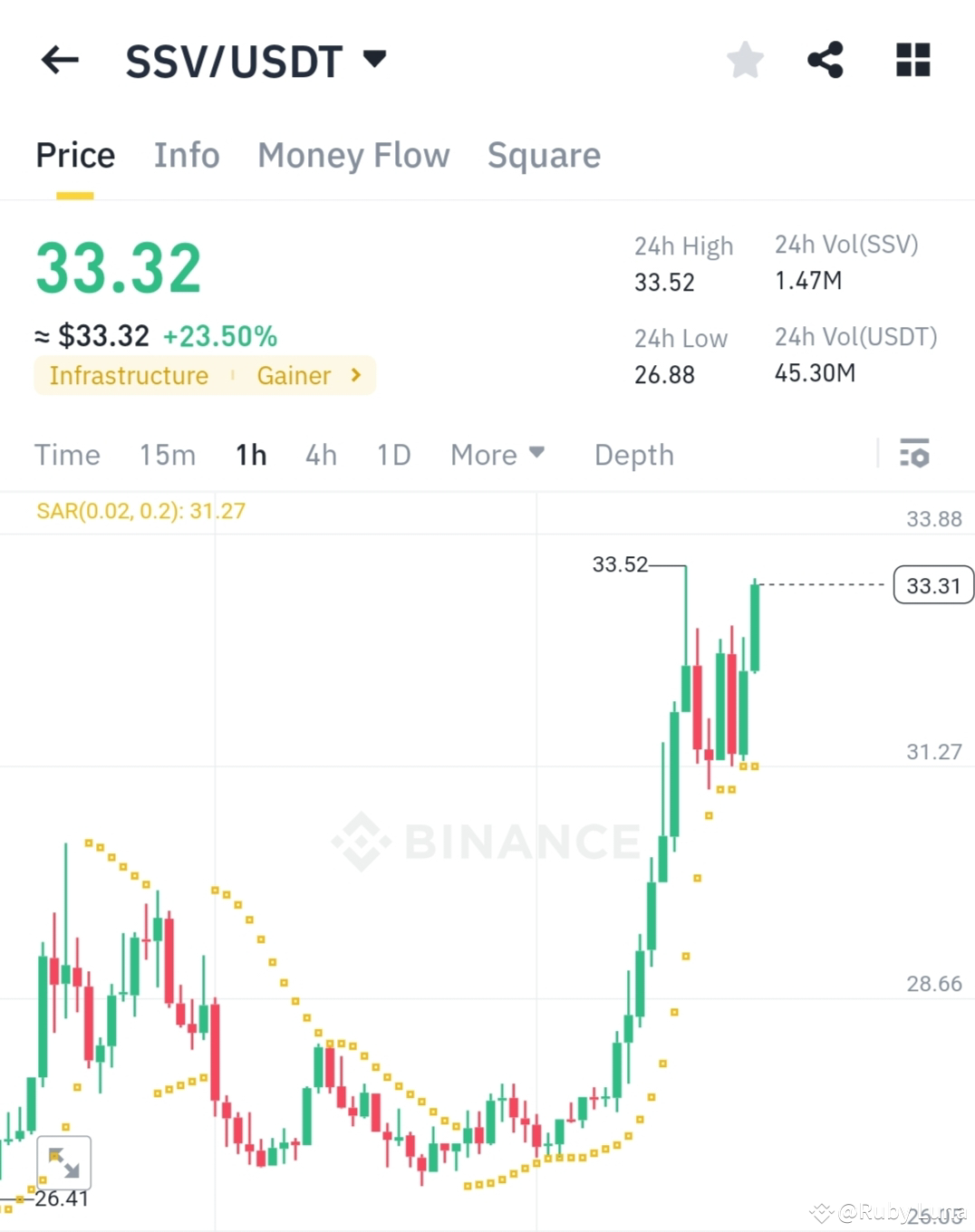Tap the current price marker showing 33.31
The width and height of the screenshot is (975, 1232).
933,585
